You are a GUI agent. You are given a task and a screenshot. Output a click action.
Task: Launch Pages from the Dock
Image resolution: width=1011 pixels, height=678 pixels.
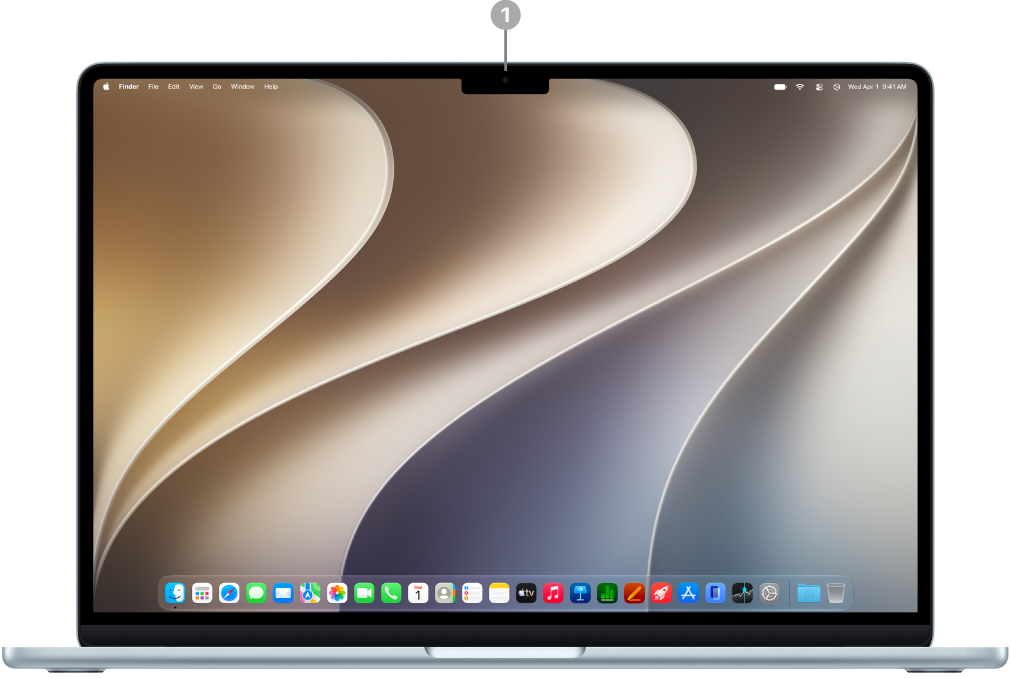(634, 592)
